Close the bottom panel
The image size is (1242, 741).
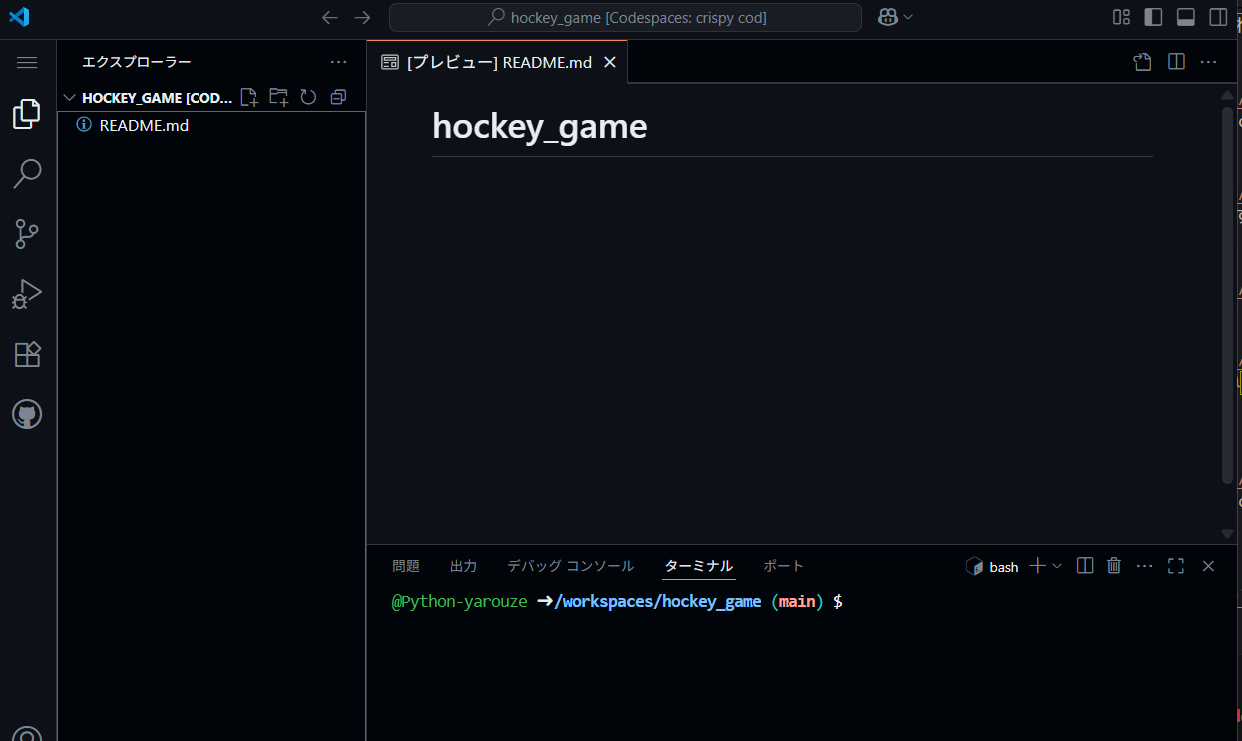coord(1208,566)
